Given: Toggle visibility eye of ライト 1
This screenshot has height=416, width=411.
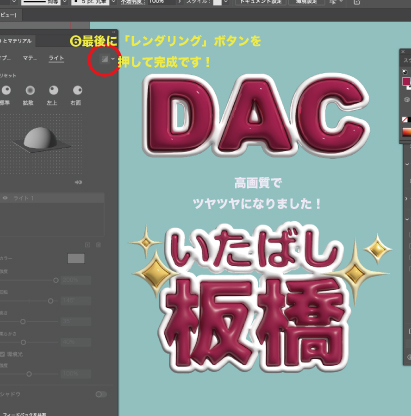Looking at the screenshot, I should coord(5,198).
